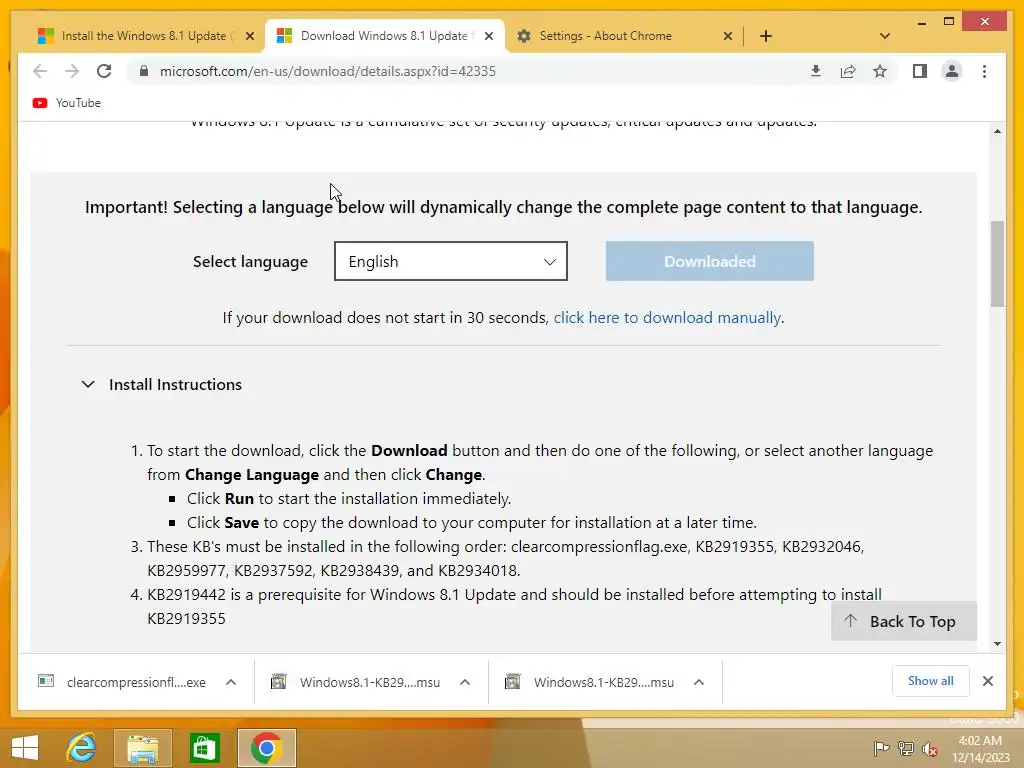
Task: Open Chrome downloads icon in toolbar
Action: (x=816, y=71)
